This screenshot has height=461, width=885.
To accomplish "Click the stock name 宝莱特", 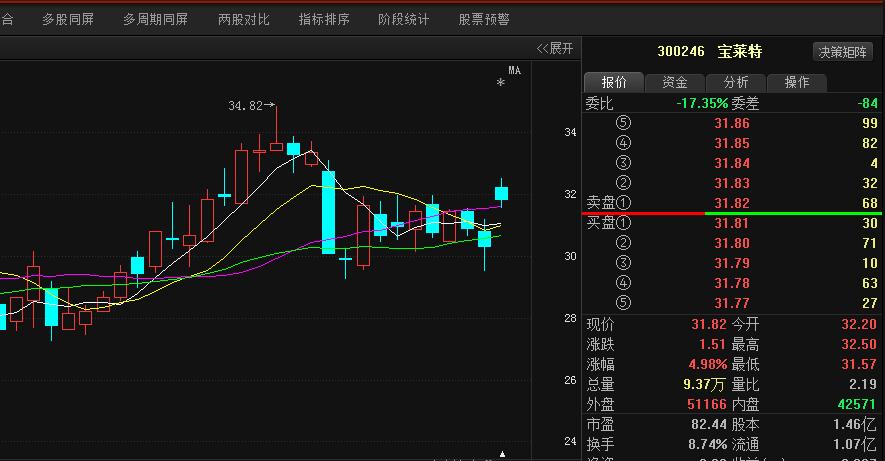I will point(740,52).
